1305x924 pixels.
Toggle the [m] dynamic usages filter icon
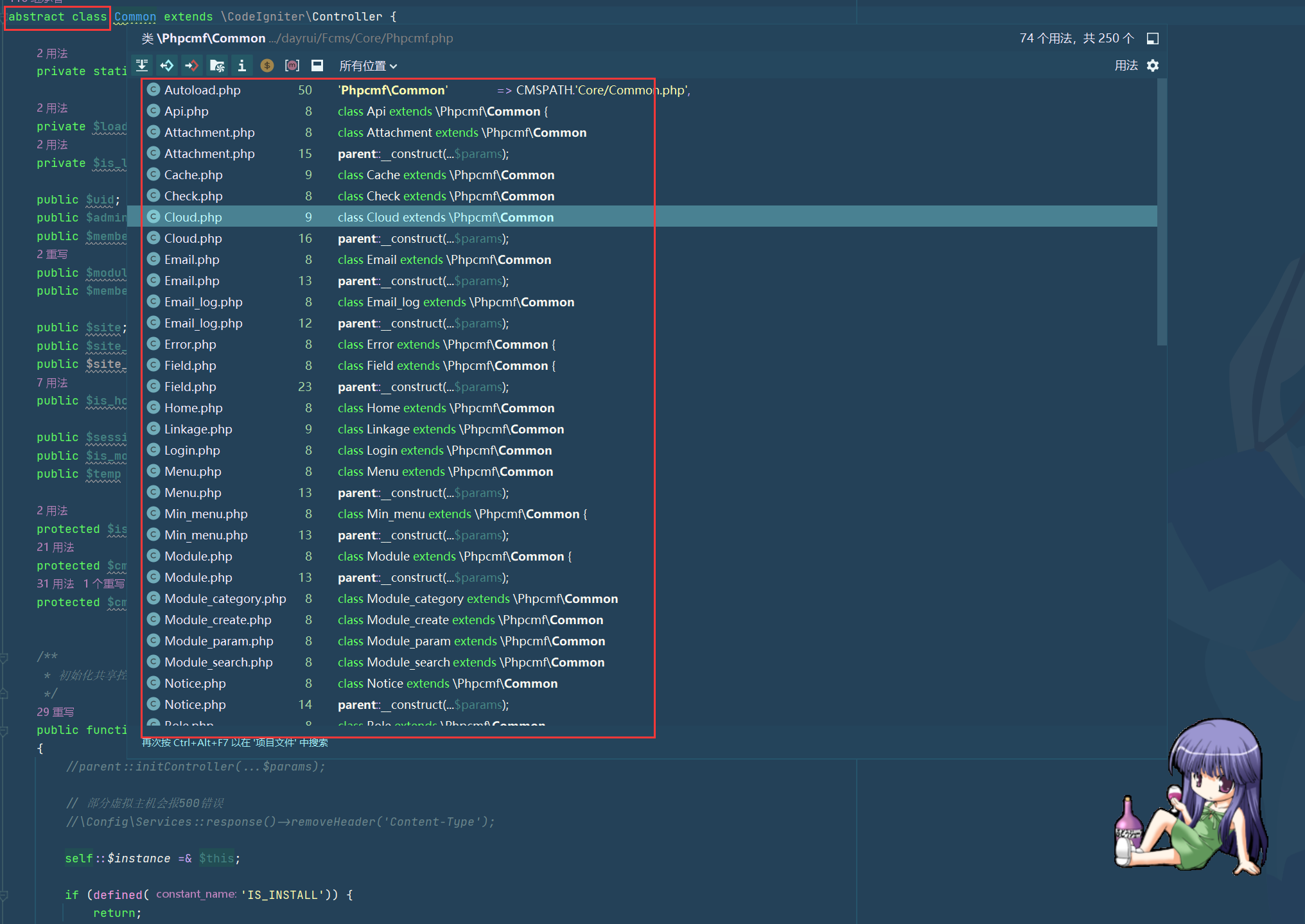[x=292, y=65]
